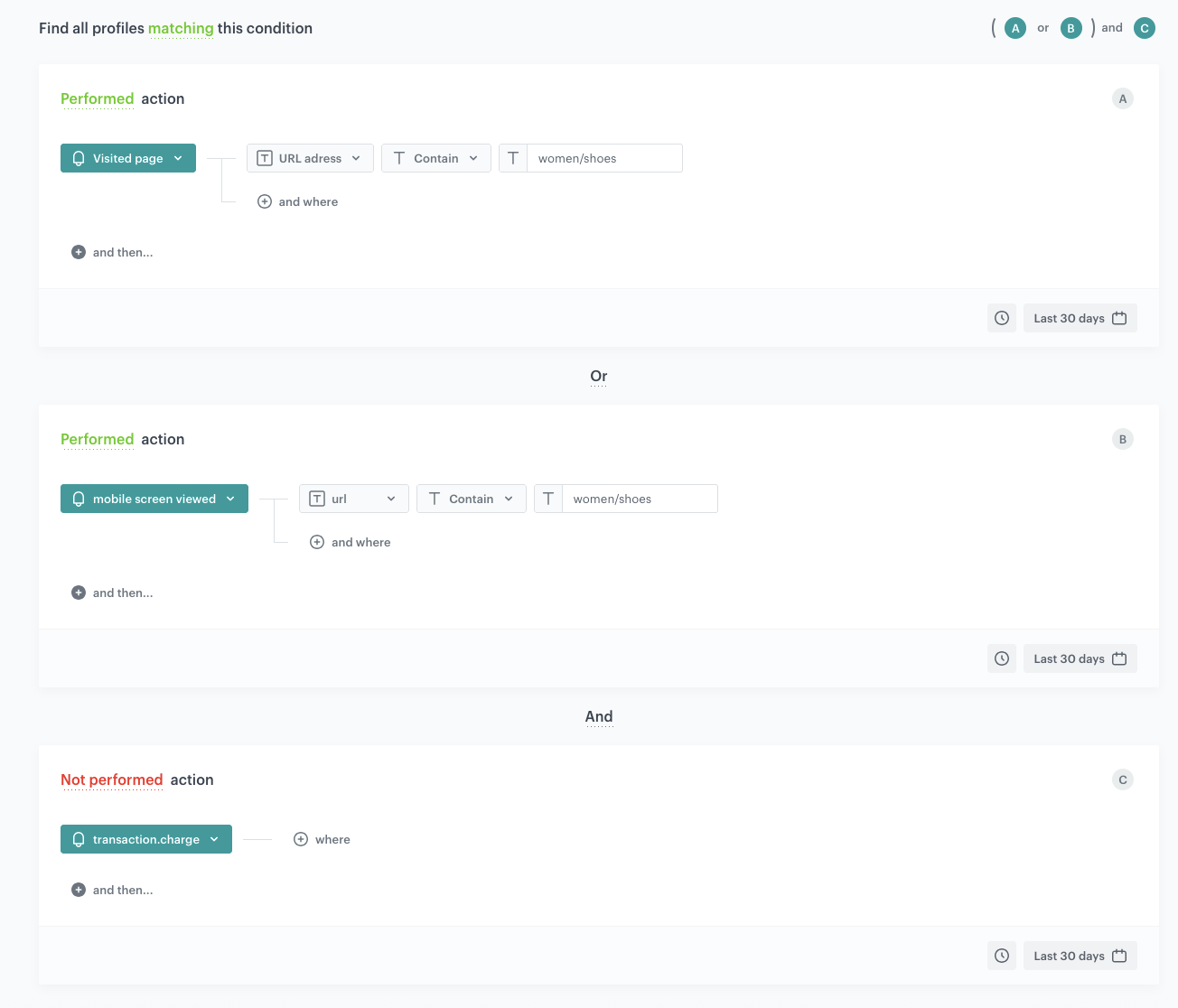
Task: Open the transaction.charge event dropdown
Action: (x=145, y=839)
